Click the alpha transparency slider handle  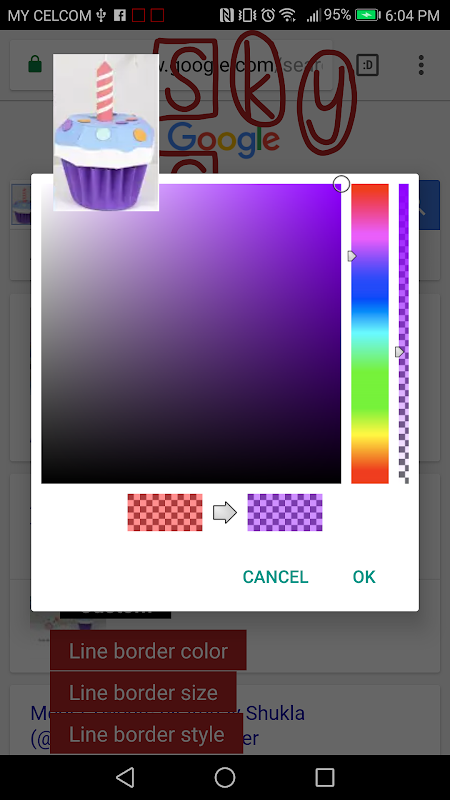pos(399,352)
